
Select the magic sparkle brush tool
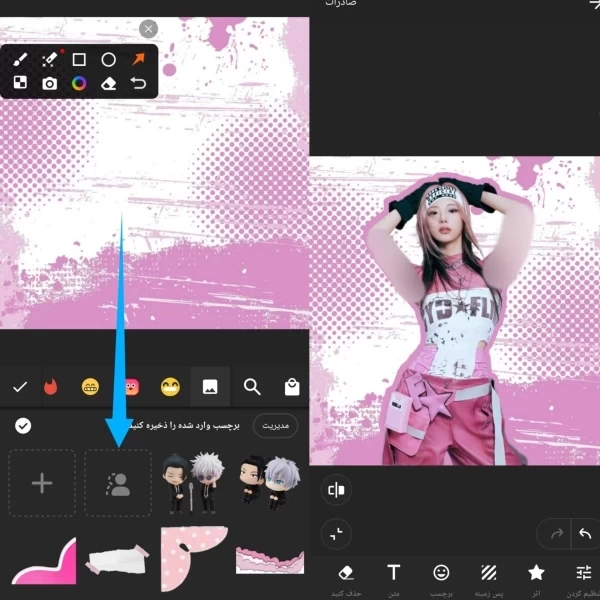(x=50, y=59)
